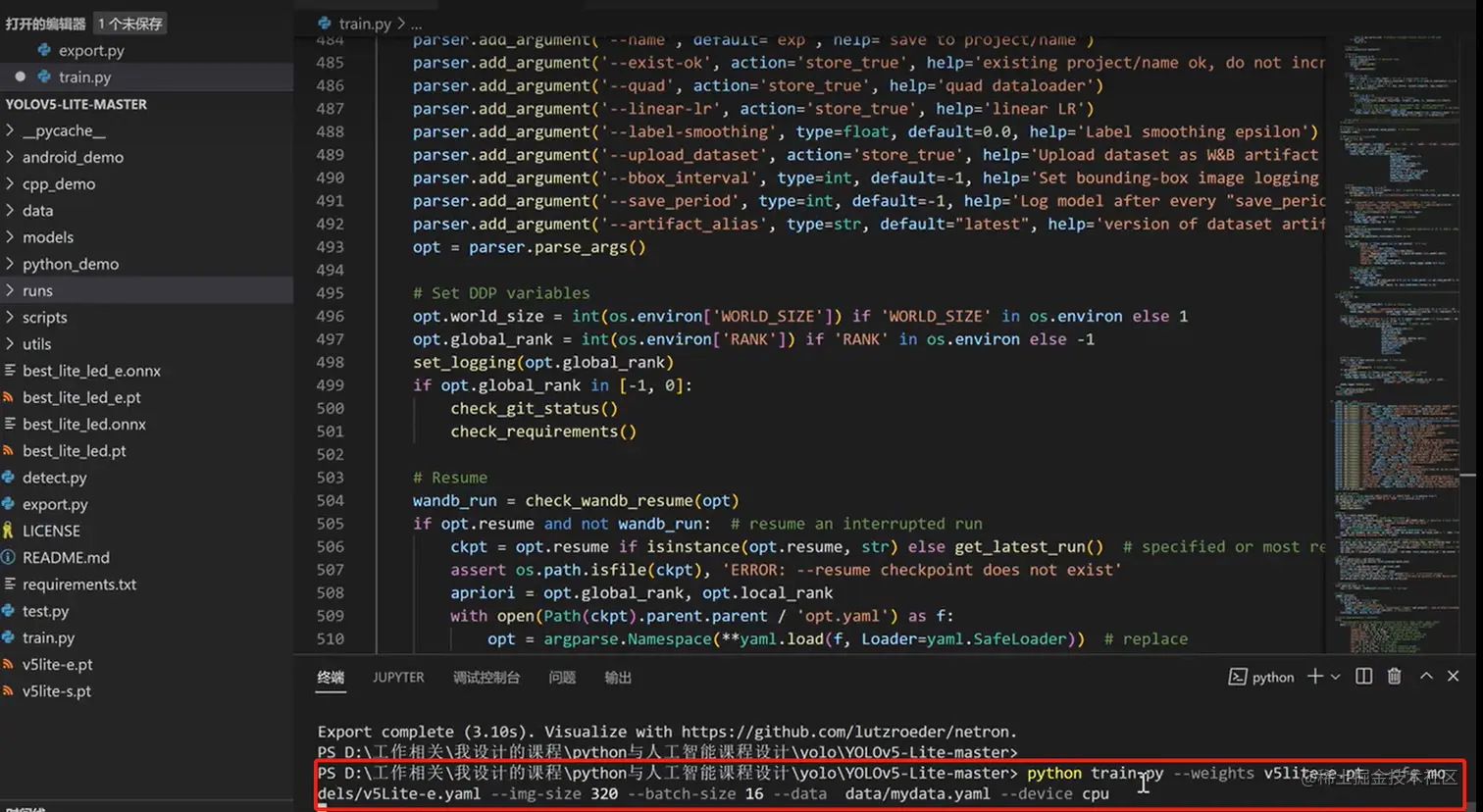Open the 问题 panel tab

tap(562, 678)
